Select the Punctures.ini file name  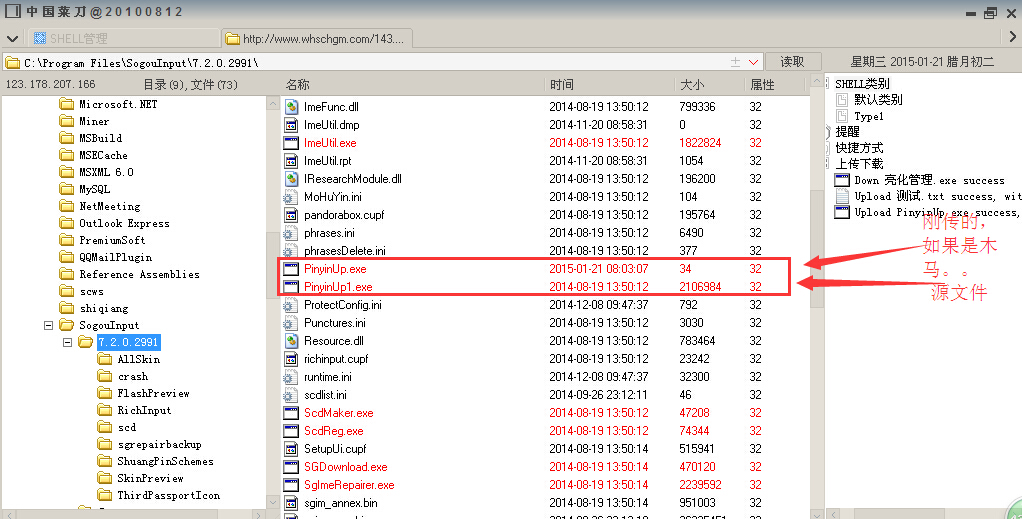334,323
